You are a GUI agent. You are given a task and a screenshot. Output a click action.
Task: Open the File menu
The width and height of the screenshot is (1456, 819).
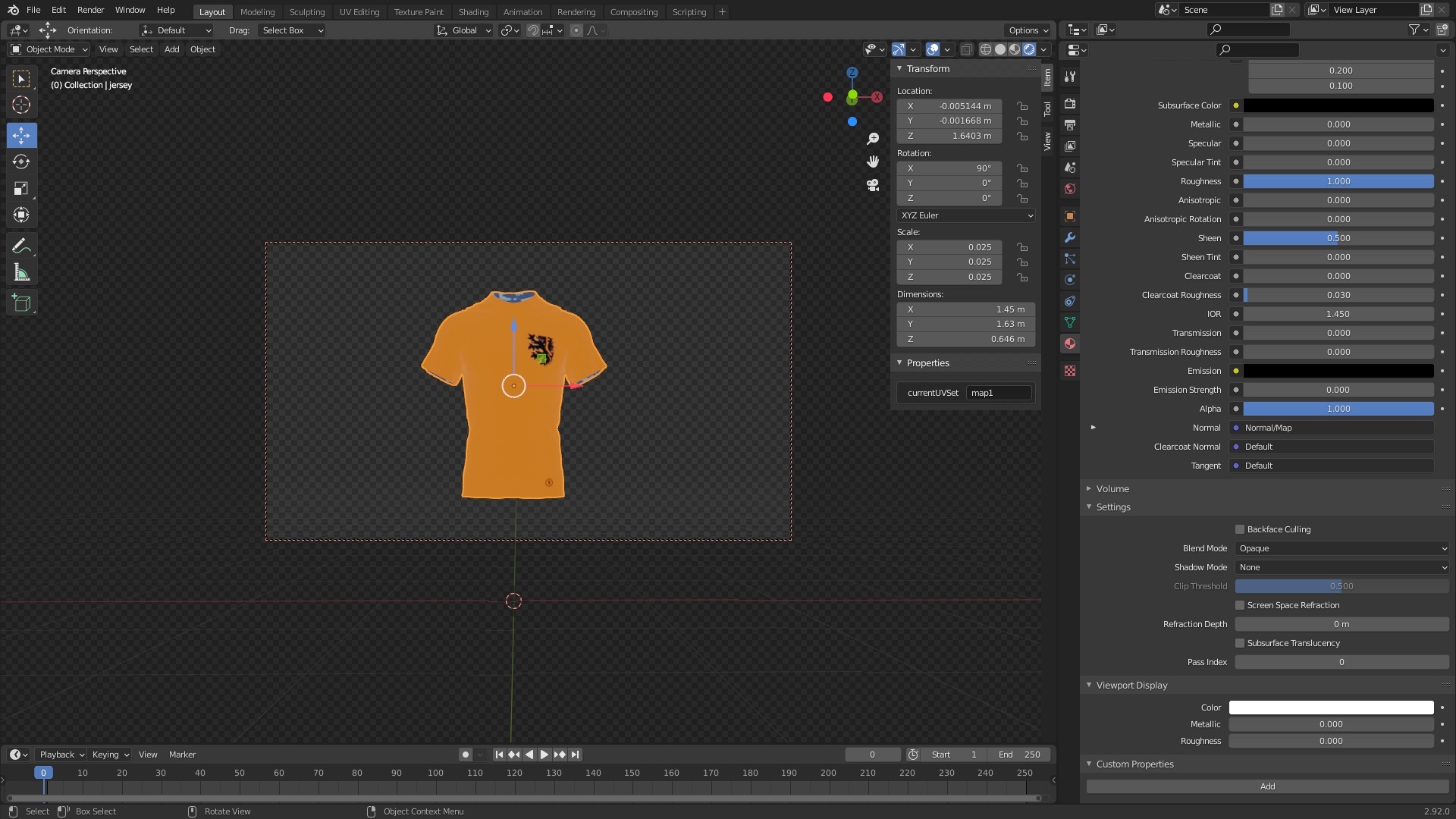pyautogui.click(x=33, y=10)
